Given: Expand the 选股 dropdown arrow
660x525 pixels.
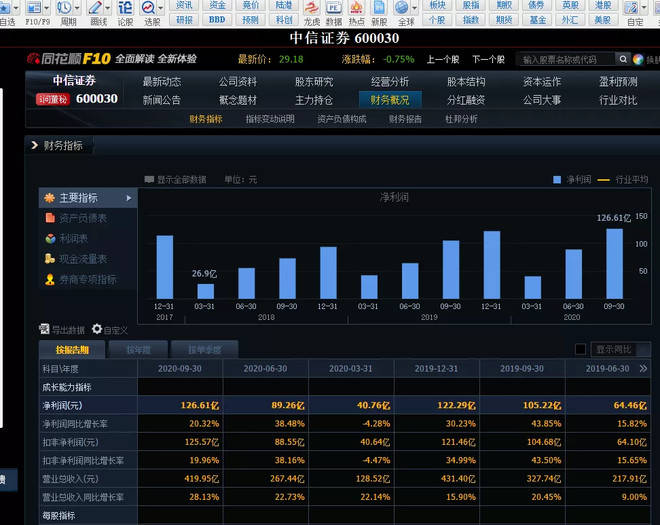Looking at the screenshot, I should point(160,8).
